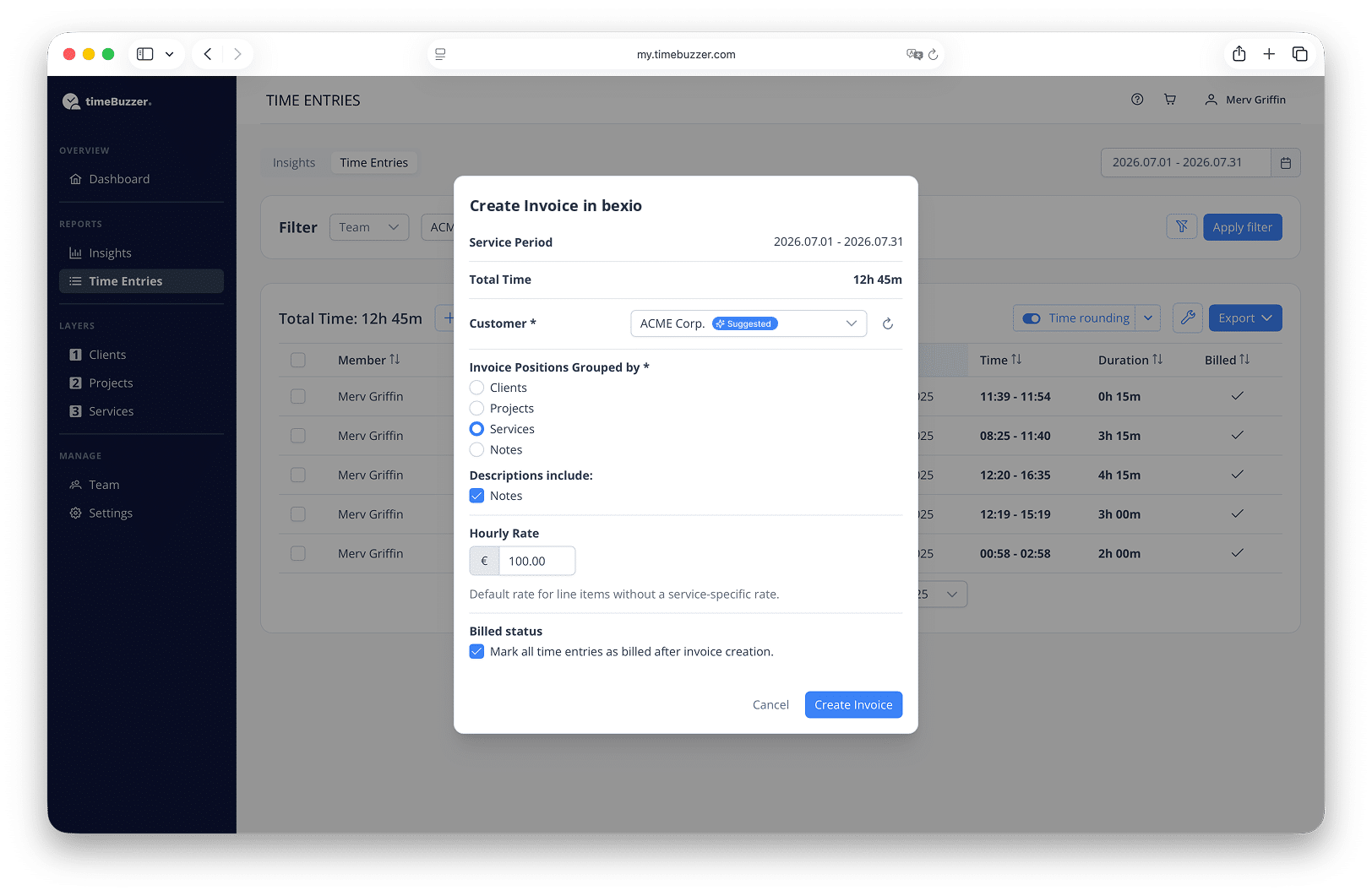
Task: Open the shopping cart icon
Action: coord(1170,100)
